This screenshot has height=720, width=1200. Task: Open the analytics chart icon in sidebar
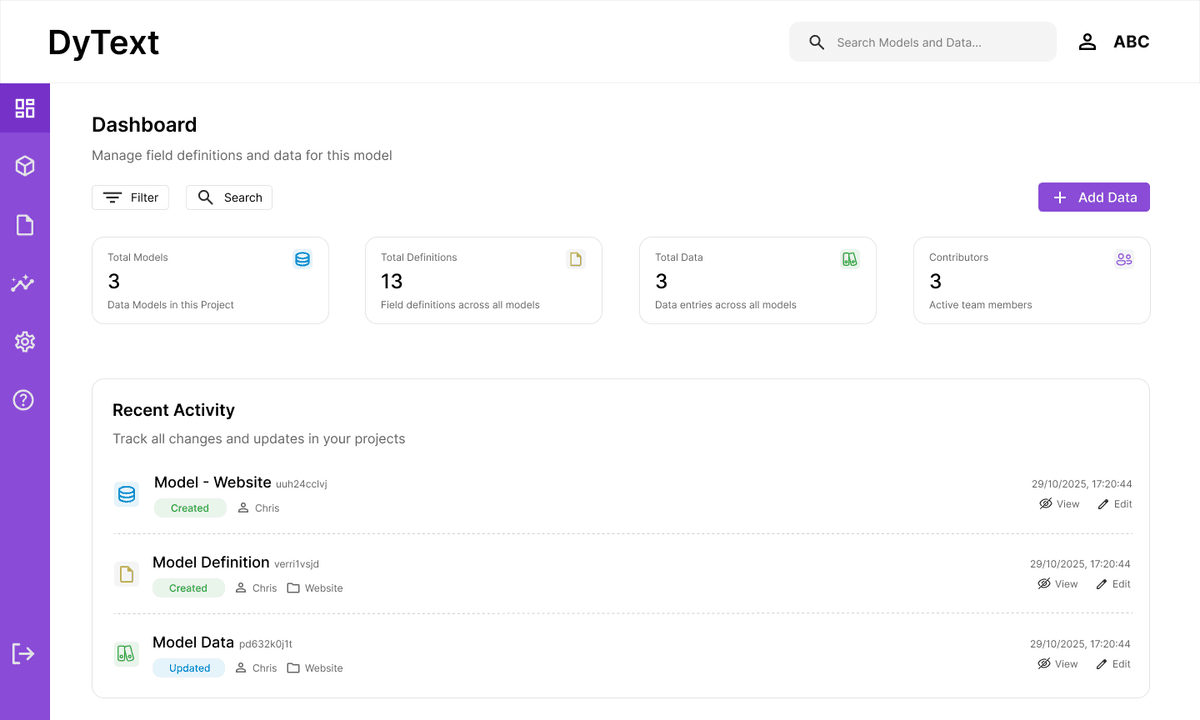[x=23, y=284]
